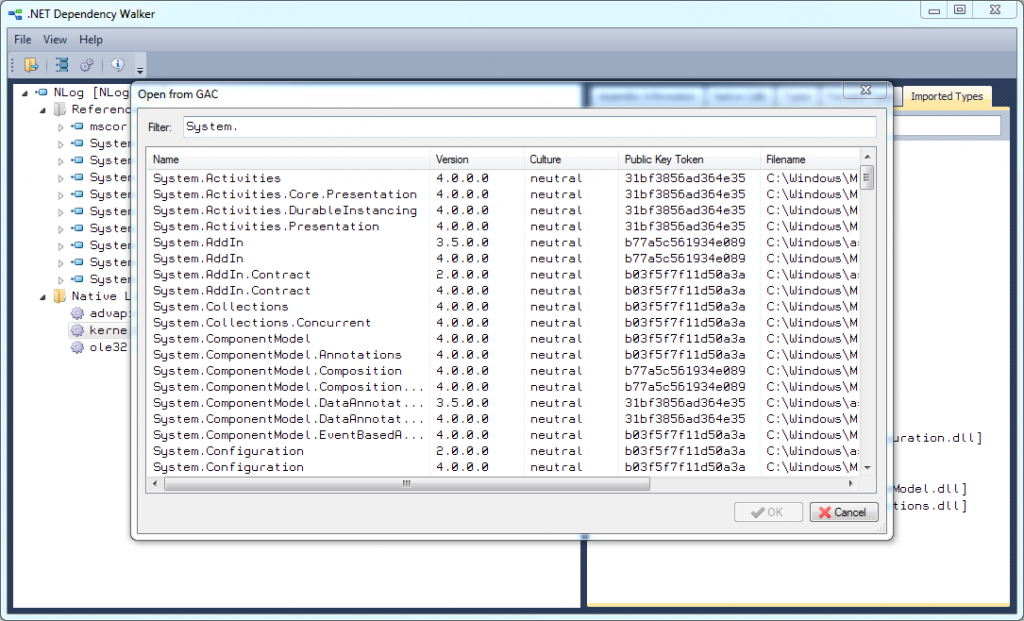Select System.AddIn.Contract version 4.0.0.0 row
1024x621 pixels.
tap(504, 291)
